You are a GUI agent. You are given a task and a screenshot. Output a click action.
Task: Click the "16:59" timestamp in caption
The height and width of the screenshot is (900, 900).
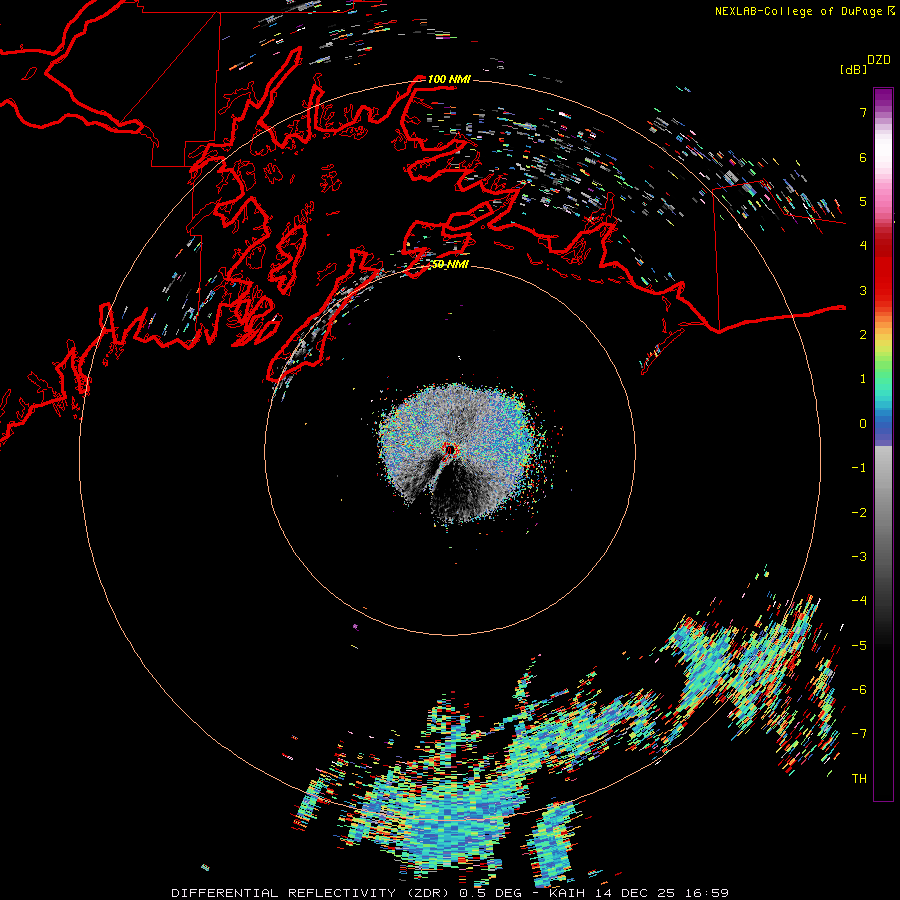tap(706, 893)
